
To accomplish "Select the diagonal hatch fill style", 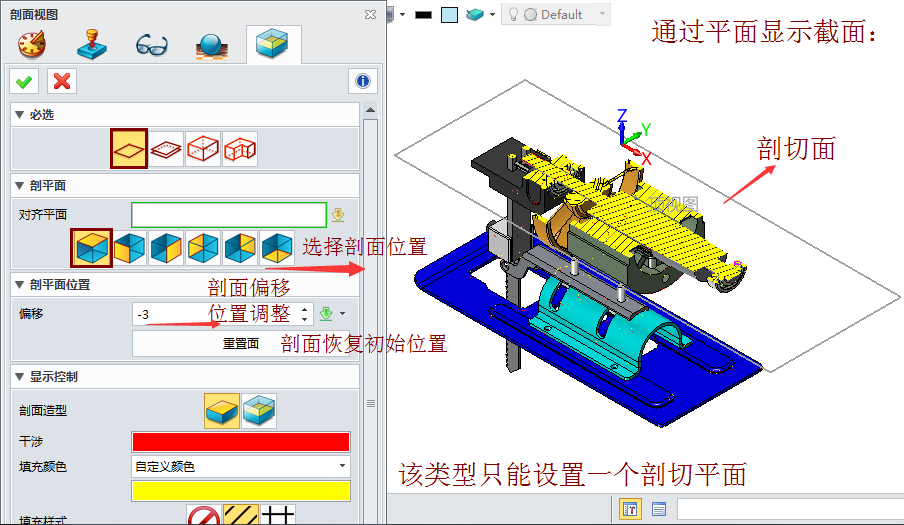I will pyautogui.click(x=241, y=516).
